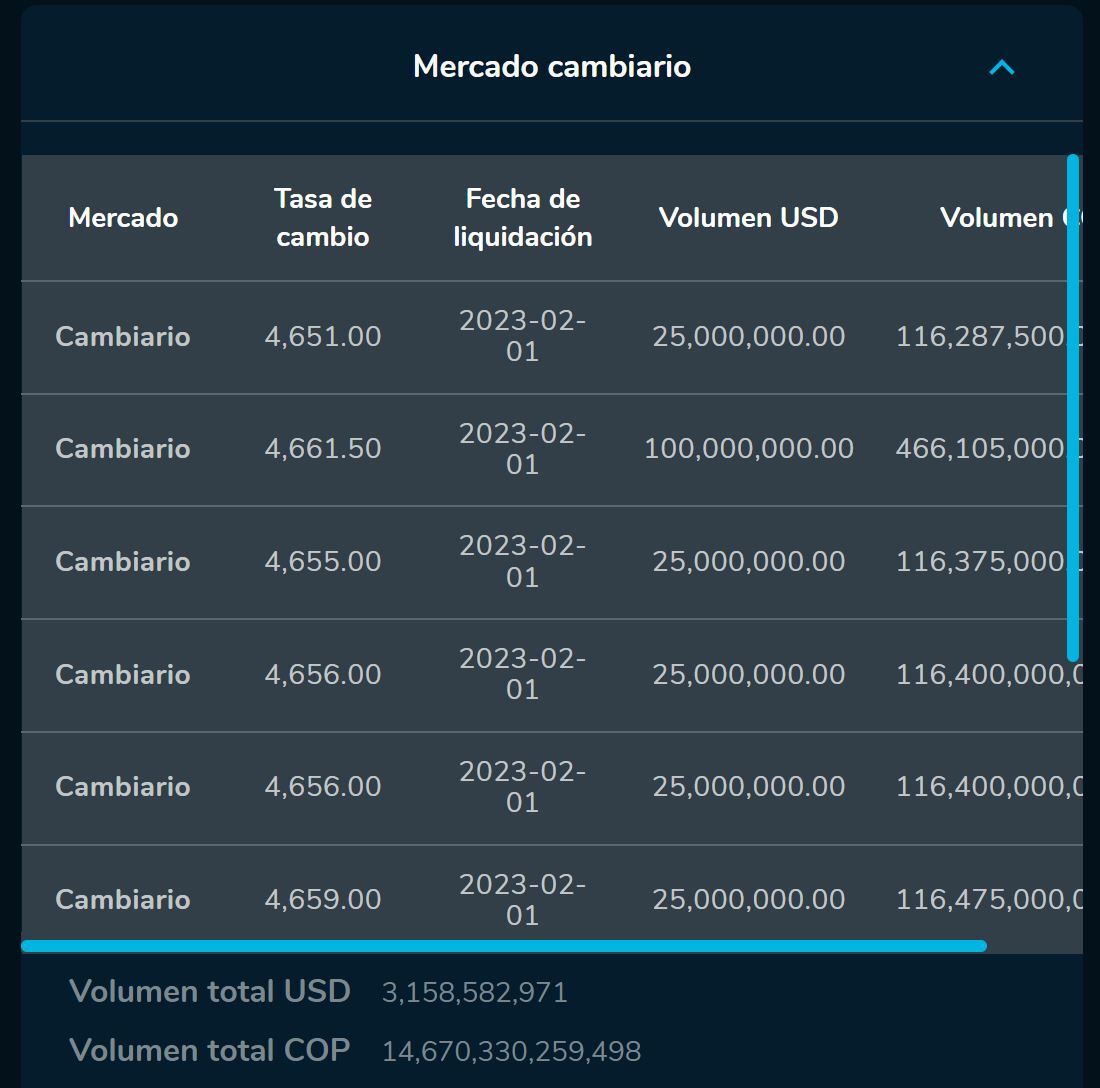Click the Mercado column header

[122, 218]
